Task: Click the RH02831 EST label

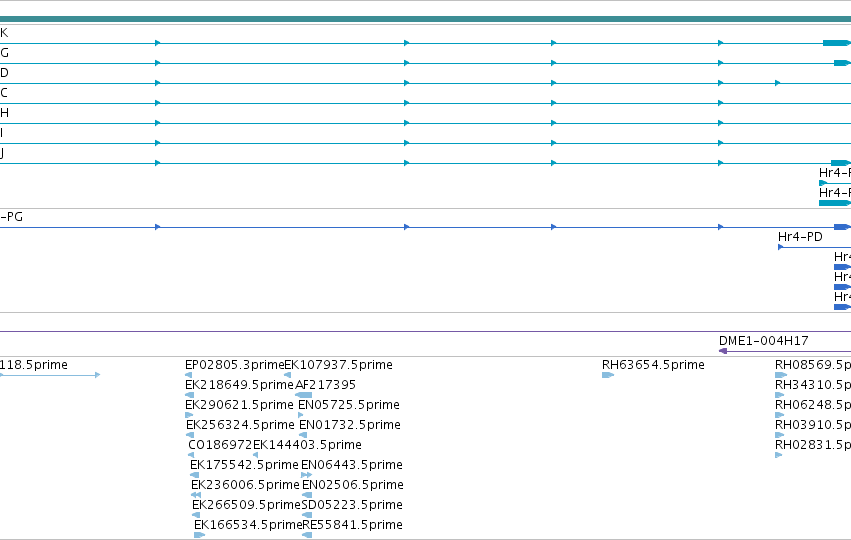Action: tap(813, 445)
